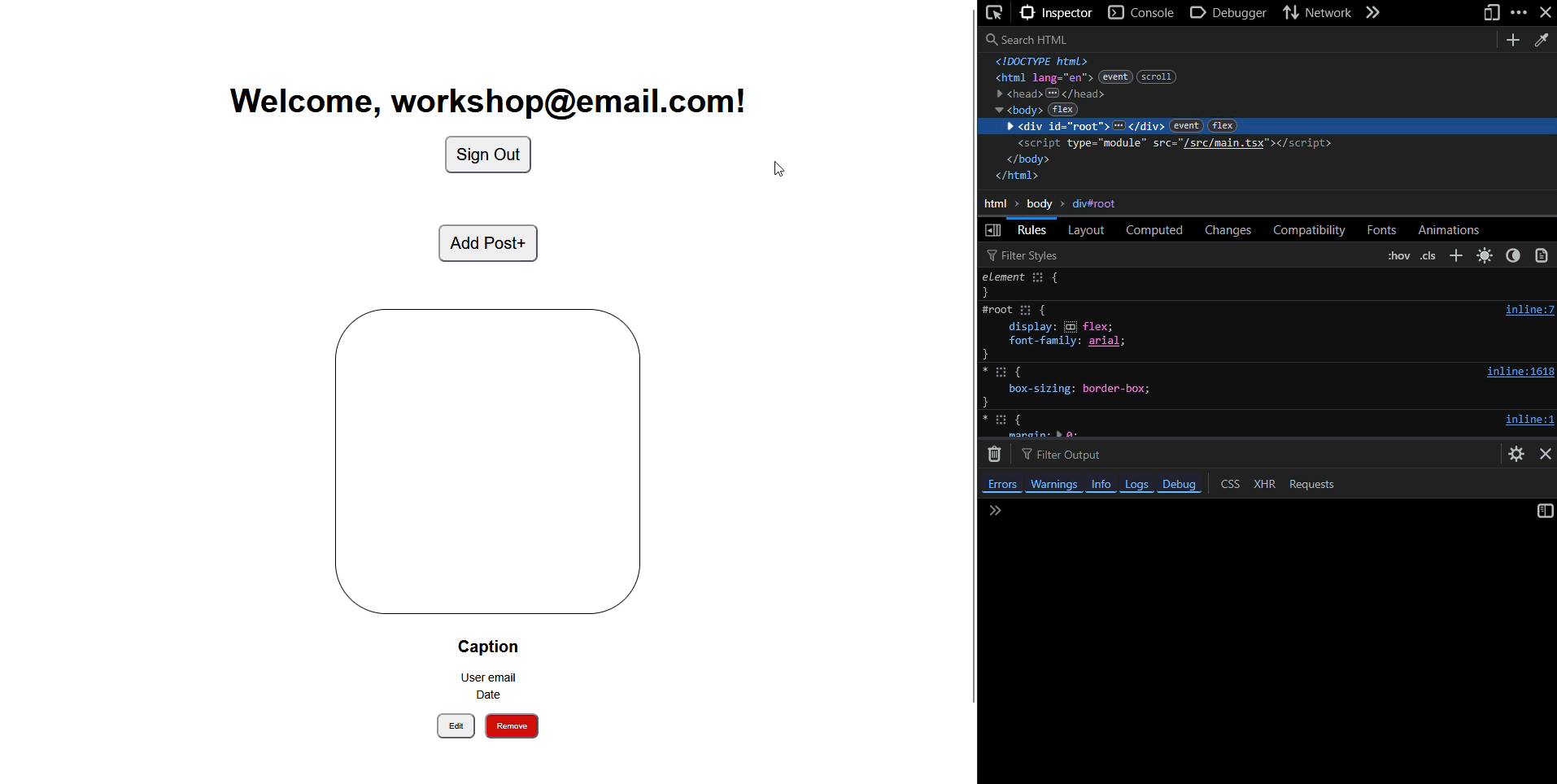The width and height of the screenshot is (1557, 784).
Task: Close the split console panel
Action: tap(1546, 454)
